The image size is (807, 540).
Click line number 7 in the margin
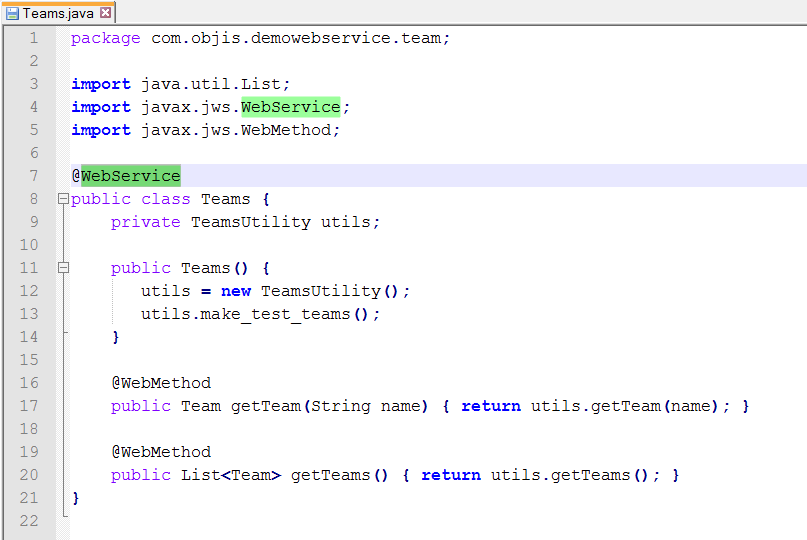pyautogui.click(x=33, y=176)
